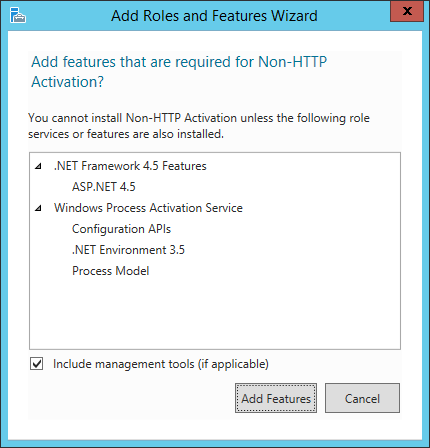This screenshot has width=430, height=448.
Task: Collapse the Windows Process Activation Service node
Action: coord(39,208)
